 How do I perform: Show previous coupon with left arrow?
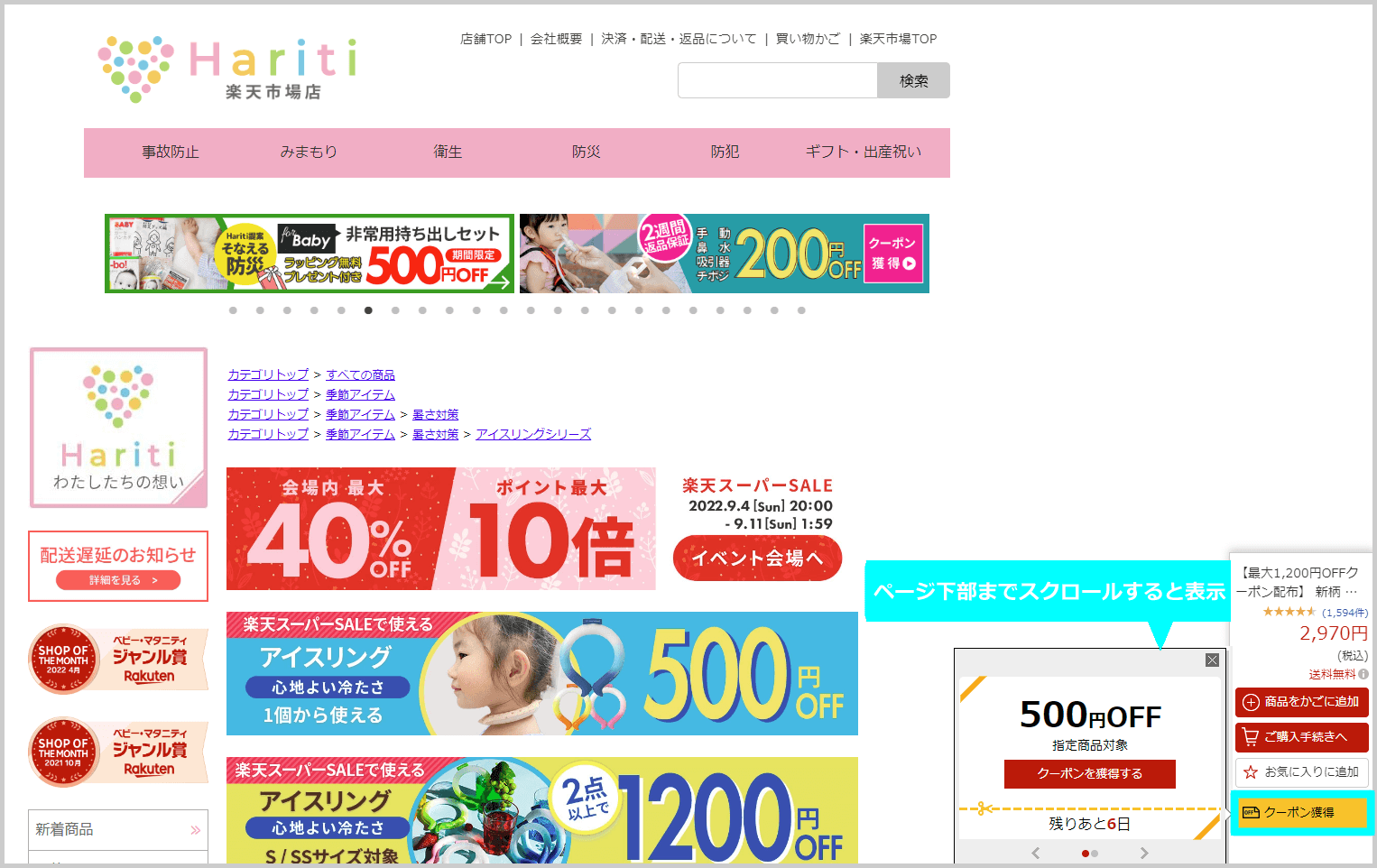[1036, 853]
